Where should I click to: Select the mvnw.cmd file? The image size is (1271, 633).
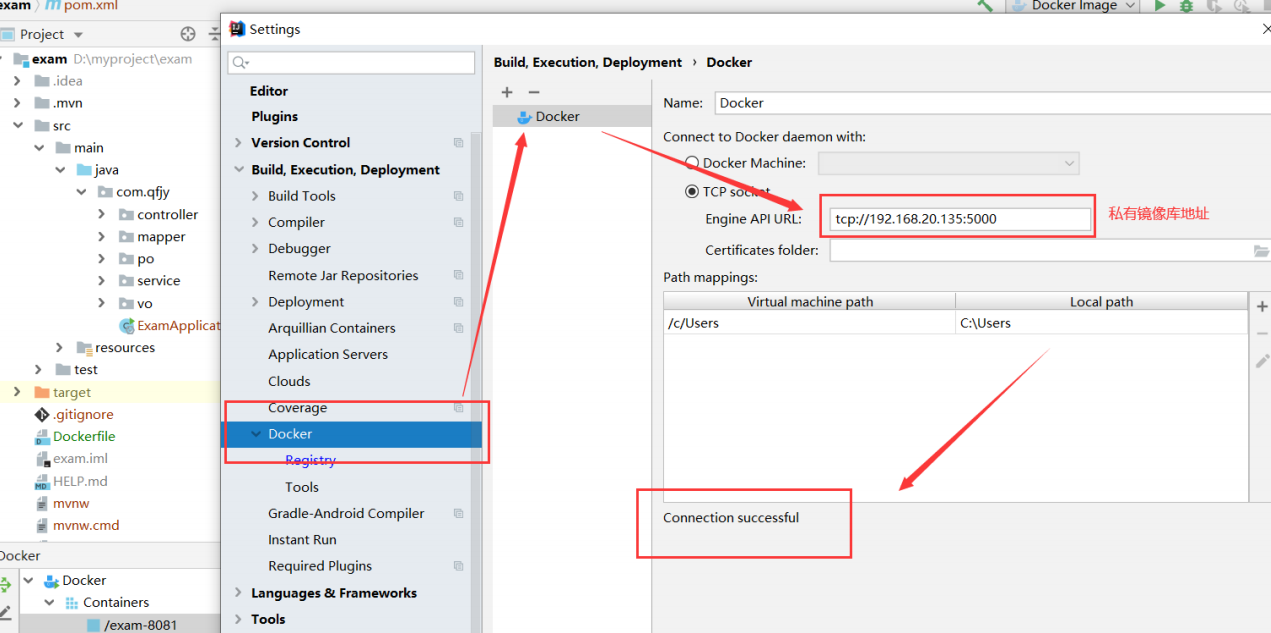click(77, 525)
